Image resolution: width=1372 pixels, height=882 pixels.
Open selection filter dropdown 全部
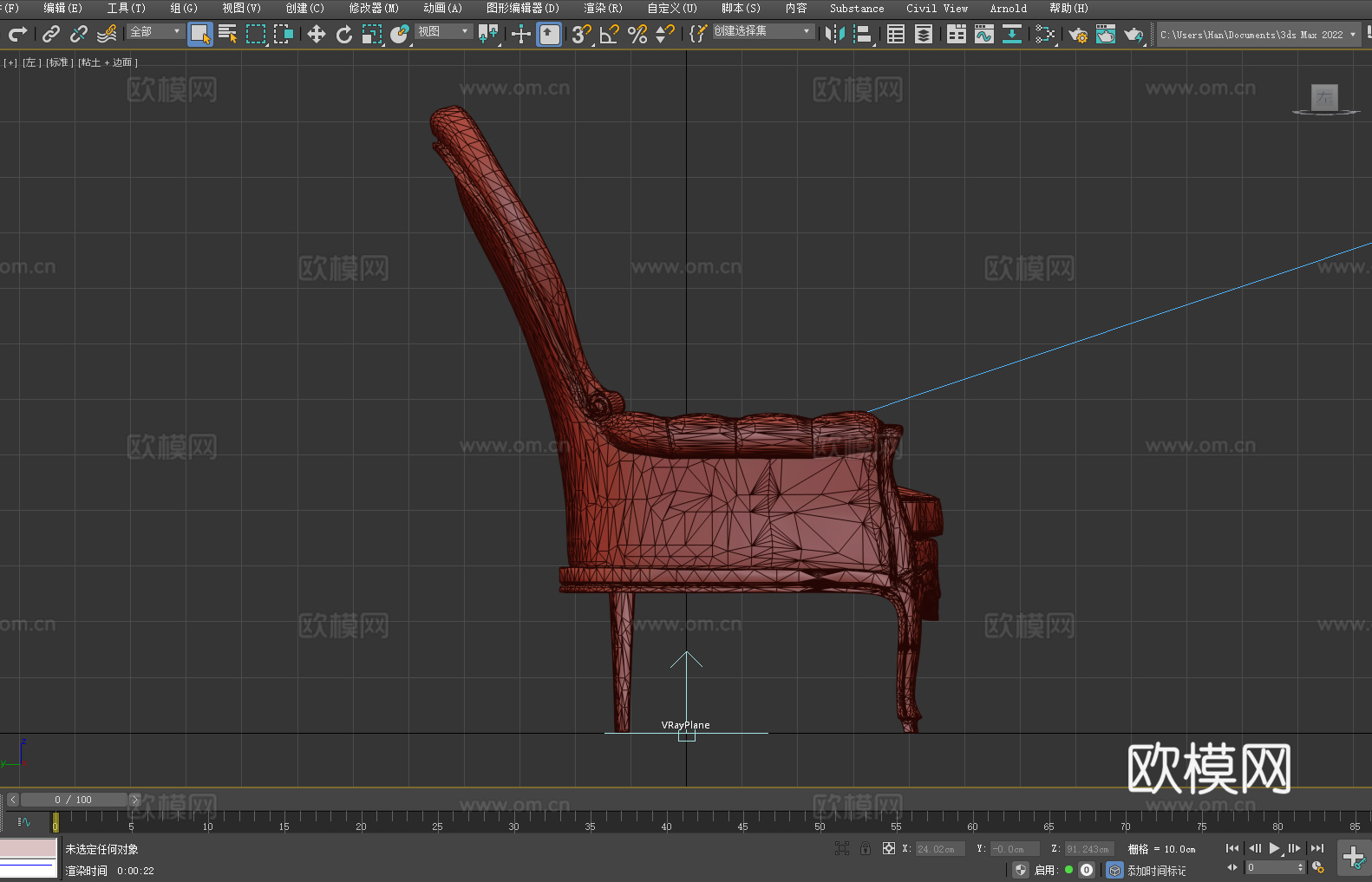click(156, 31)
